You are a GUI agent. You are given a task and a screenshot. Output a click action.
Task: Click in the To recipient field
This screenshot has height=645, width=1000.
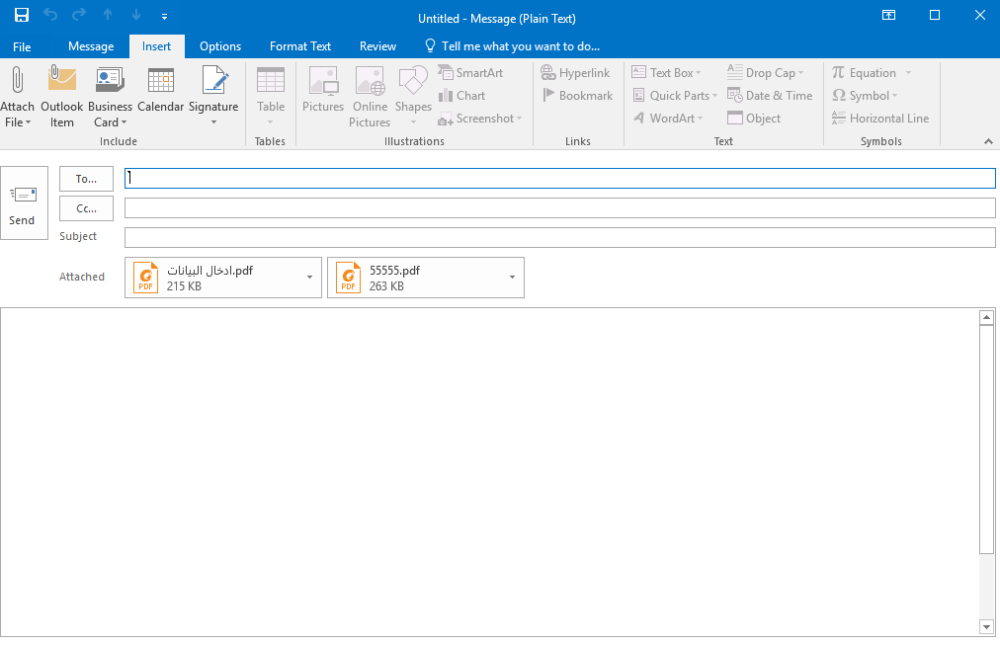pos(559,179)
